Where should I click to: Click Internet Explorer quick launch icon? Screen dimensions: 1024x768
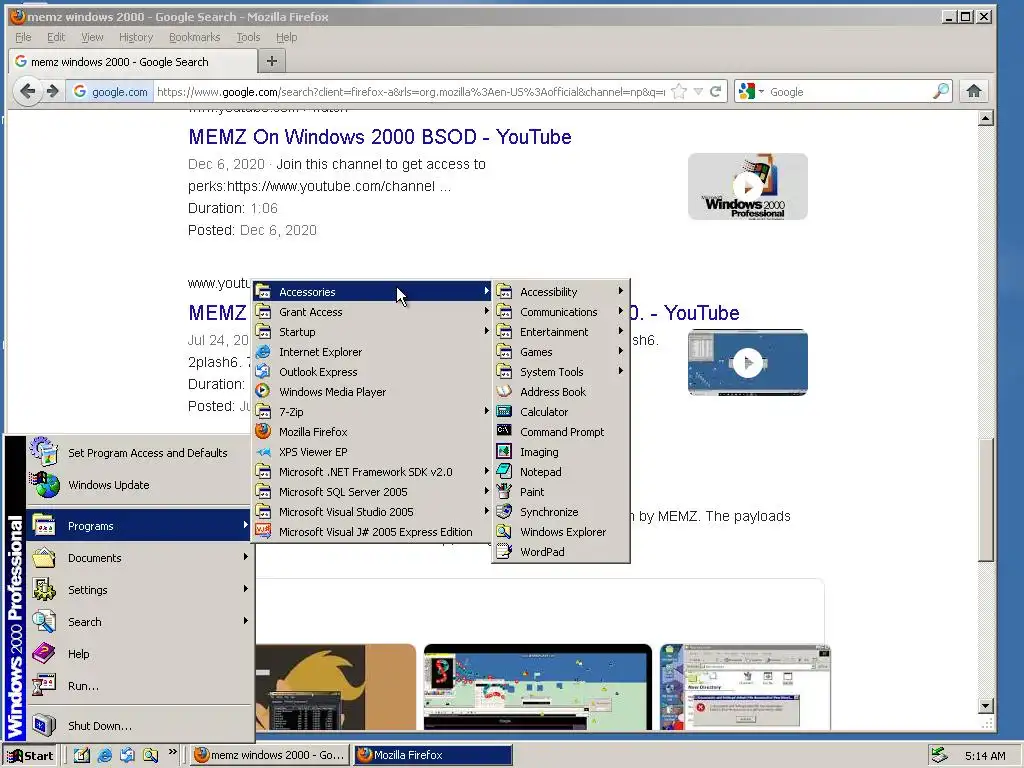pyautogui.click(x=104, y=755)
